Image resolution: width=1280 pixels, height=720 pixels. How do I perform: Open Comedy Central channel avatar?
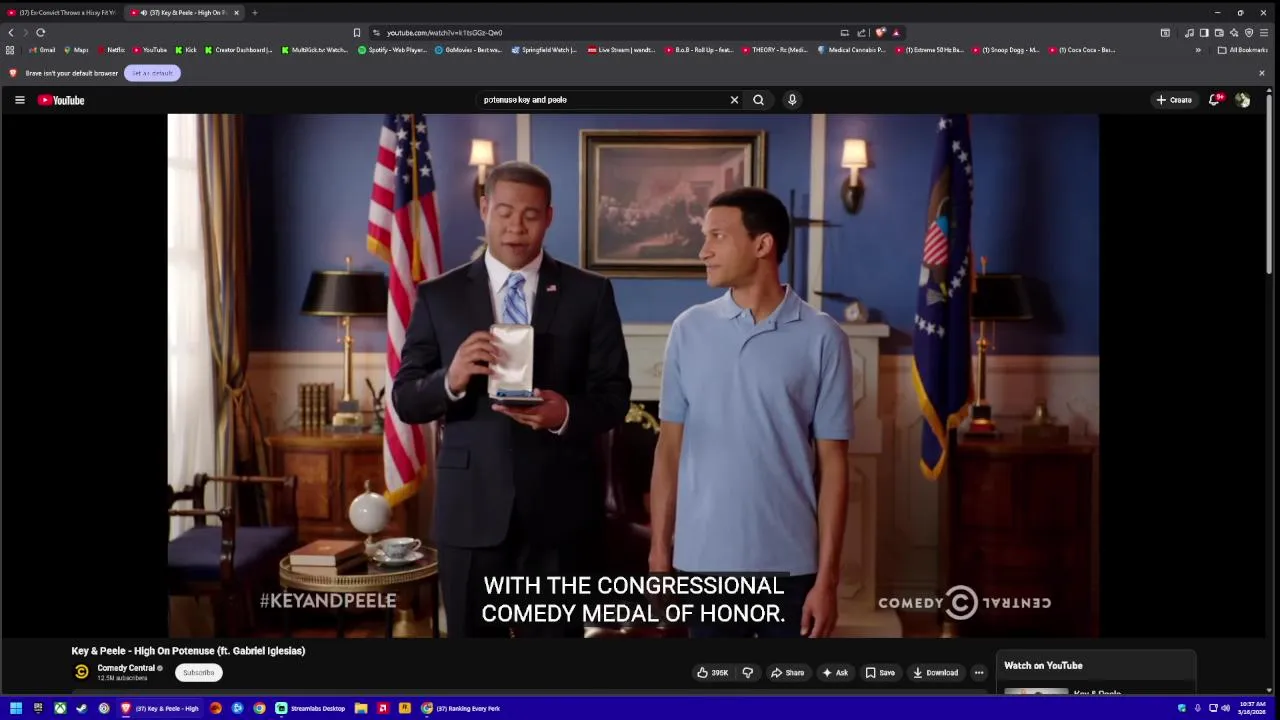tap(82, 672)
